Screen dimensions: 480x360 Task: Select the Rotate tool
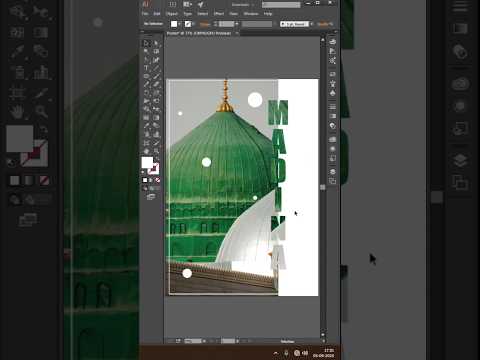point(146,93)
